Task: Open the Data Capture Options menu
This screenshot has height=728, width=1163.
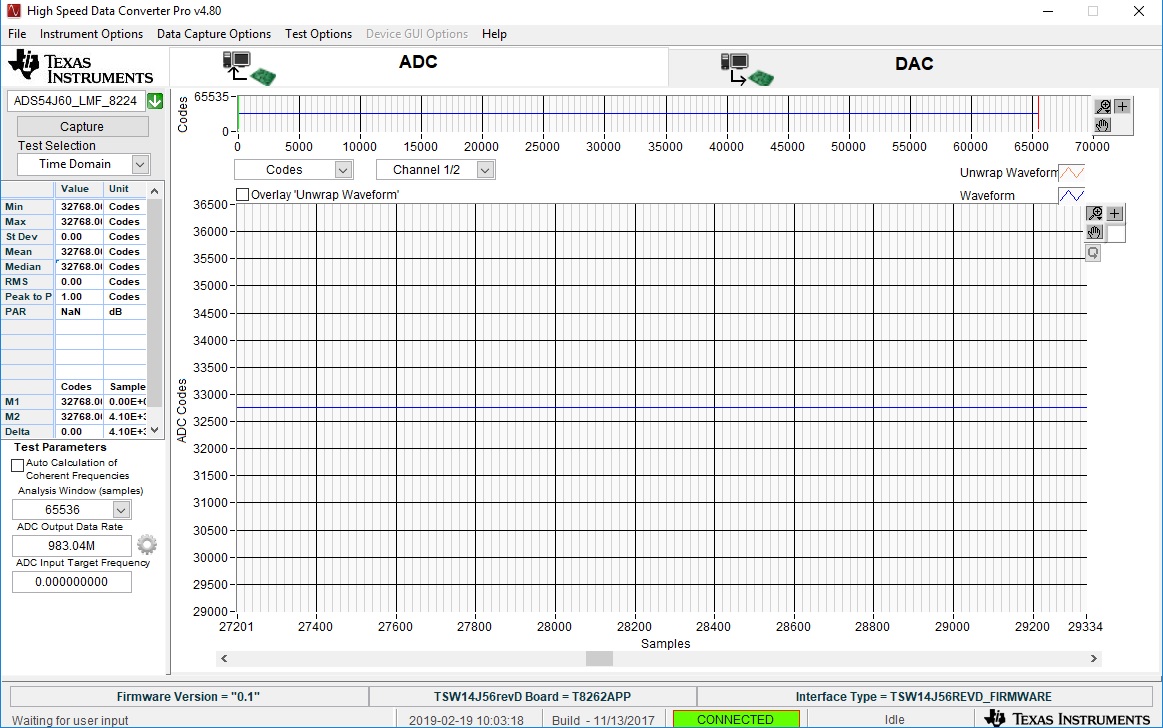Action: click(214, 34)
